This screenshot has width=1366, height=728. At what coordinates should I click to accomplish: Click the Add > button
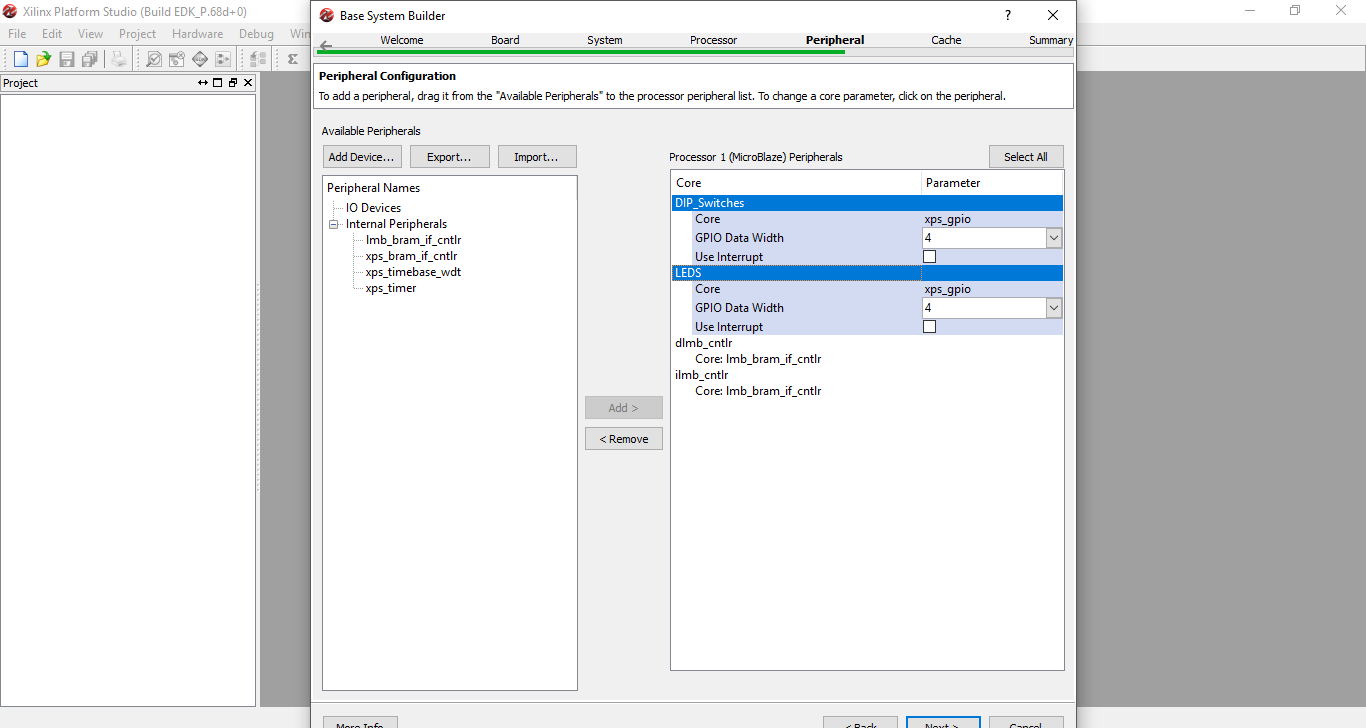(x=624, y=408)
